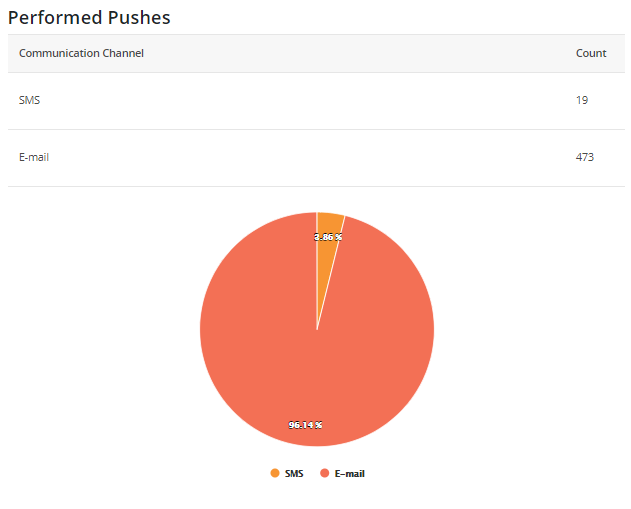Click the E-mail count value 473
Viewport: 631px width, 509px height.
(x=585, y=157)
